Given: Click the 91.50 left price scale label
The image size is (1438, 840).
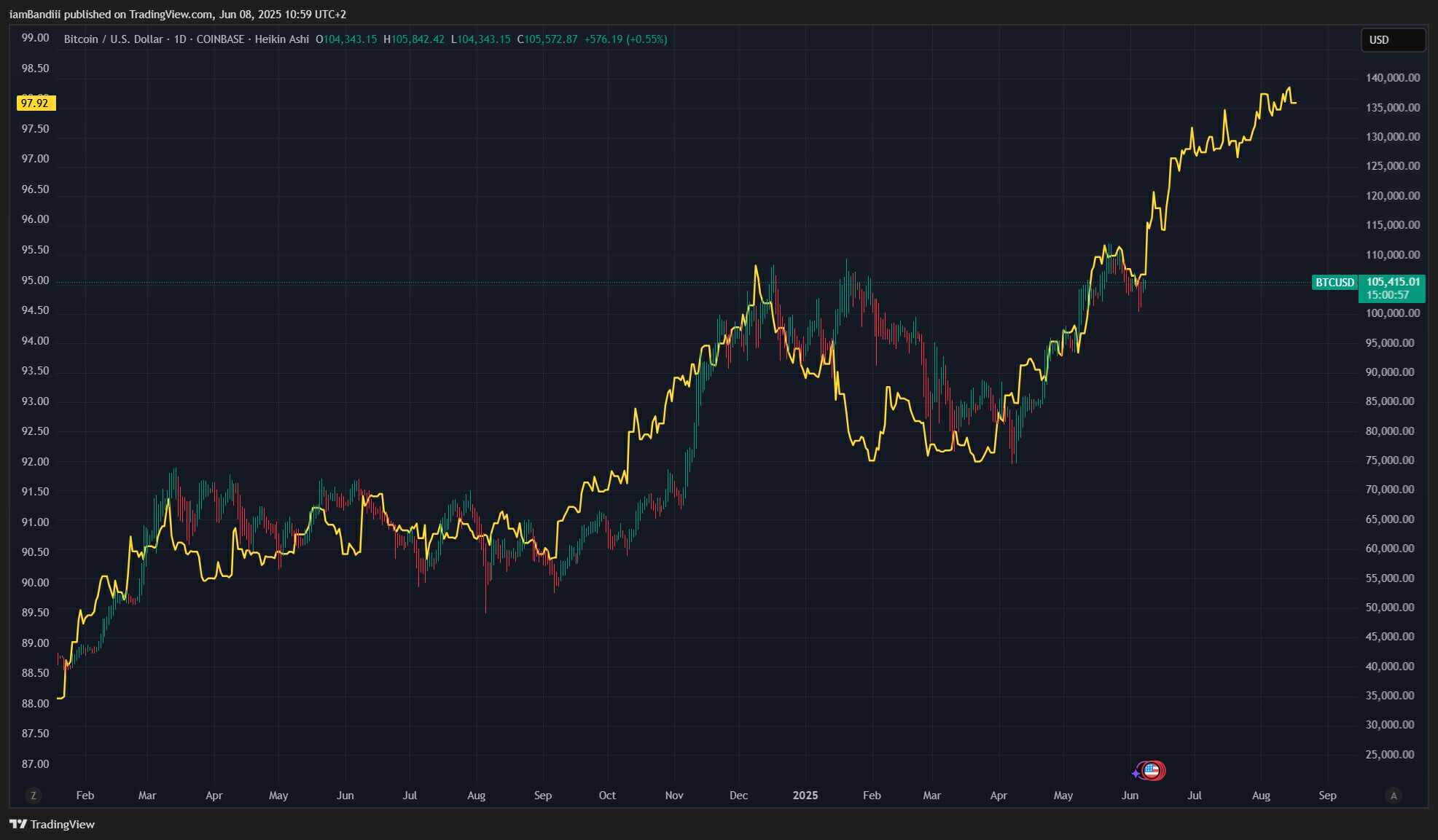Looking at the screenshot, I should [35, 492].
